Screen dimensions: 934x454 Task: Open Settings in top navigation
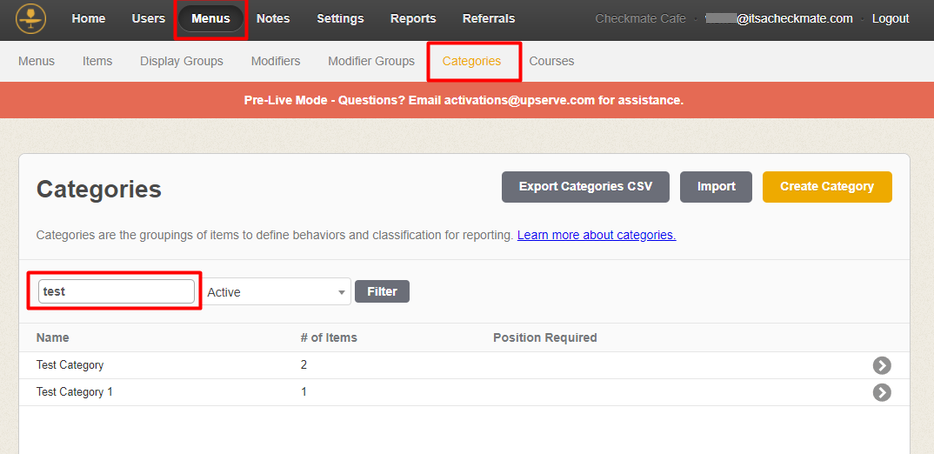click(340, 19)
